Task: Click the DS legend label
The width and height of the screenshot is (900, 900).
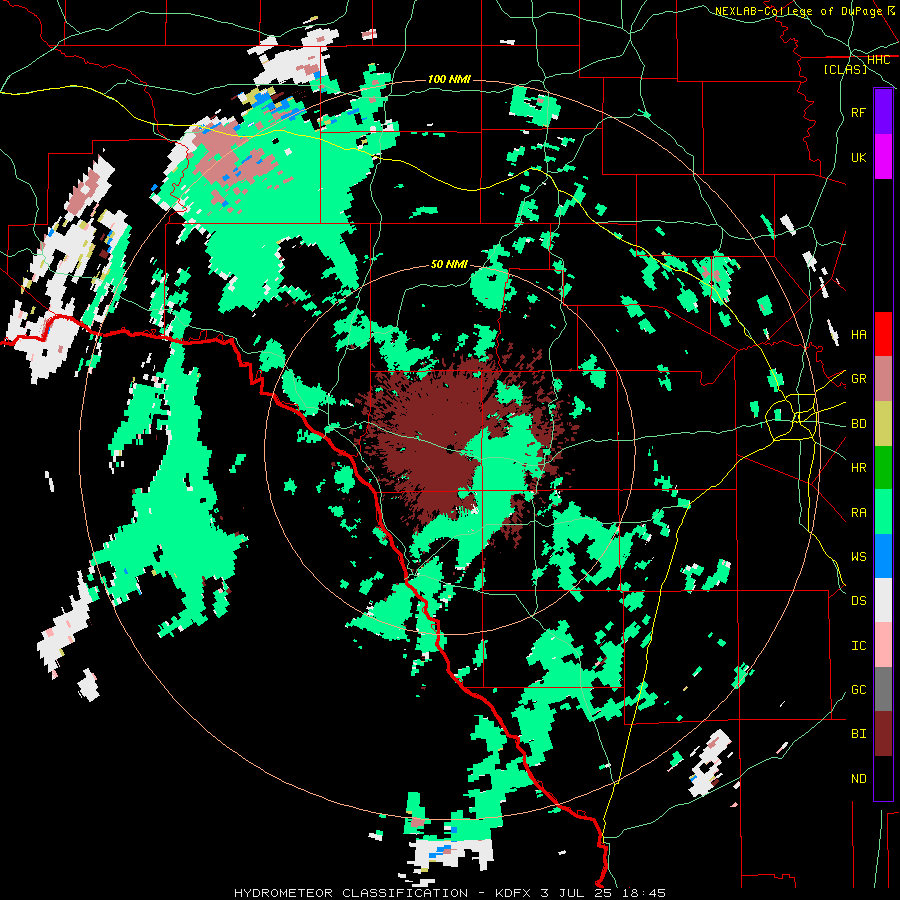Action: click(x=859, y=601)
